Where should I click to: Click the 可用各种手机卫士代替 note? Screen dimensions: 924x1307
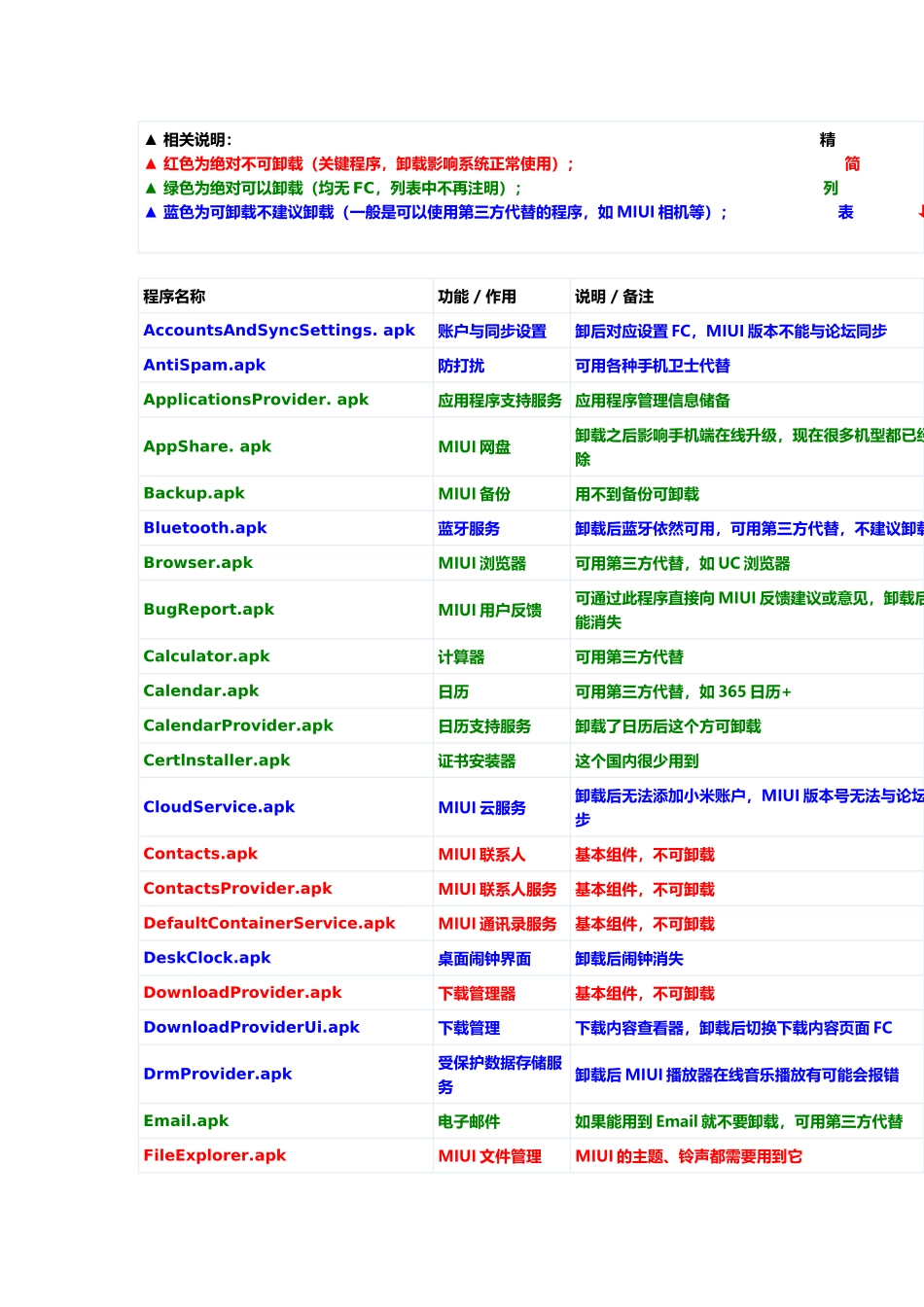(653, 366)
